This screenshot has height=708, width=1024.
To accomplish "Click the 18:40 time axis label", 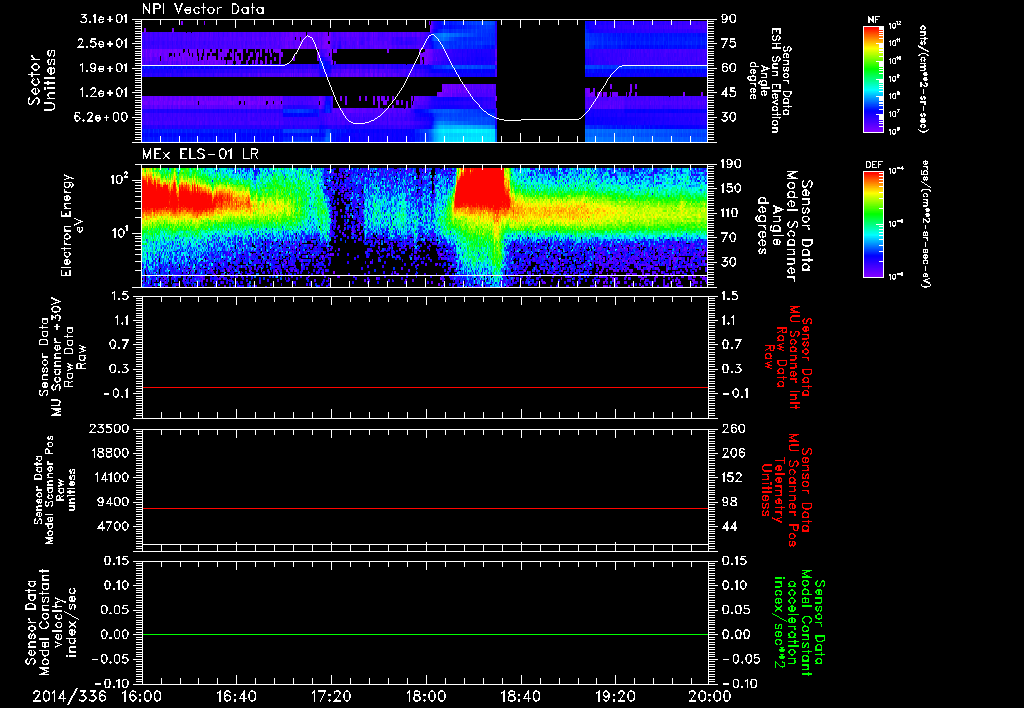I will tap(520, 696).
